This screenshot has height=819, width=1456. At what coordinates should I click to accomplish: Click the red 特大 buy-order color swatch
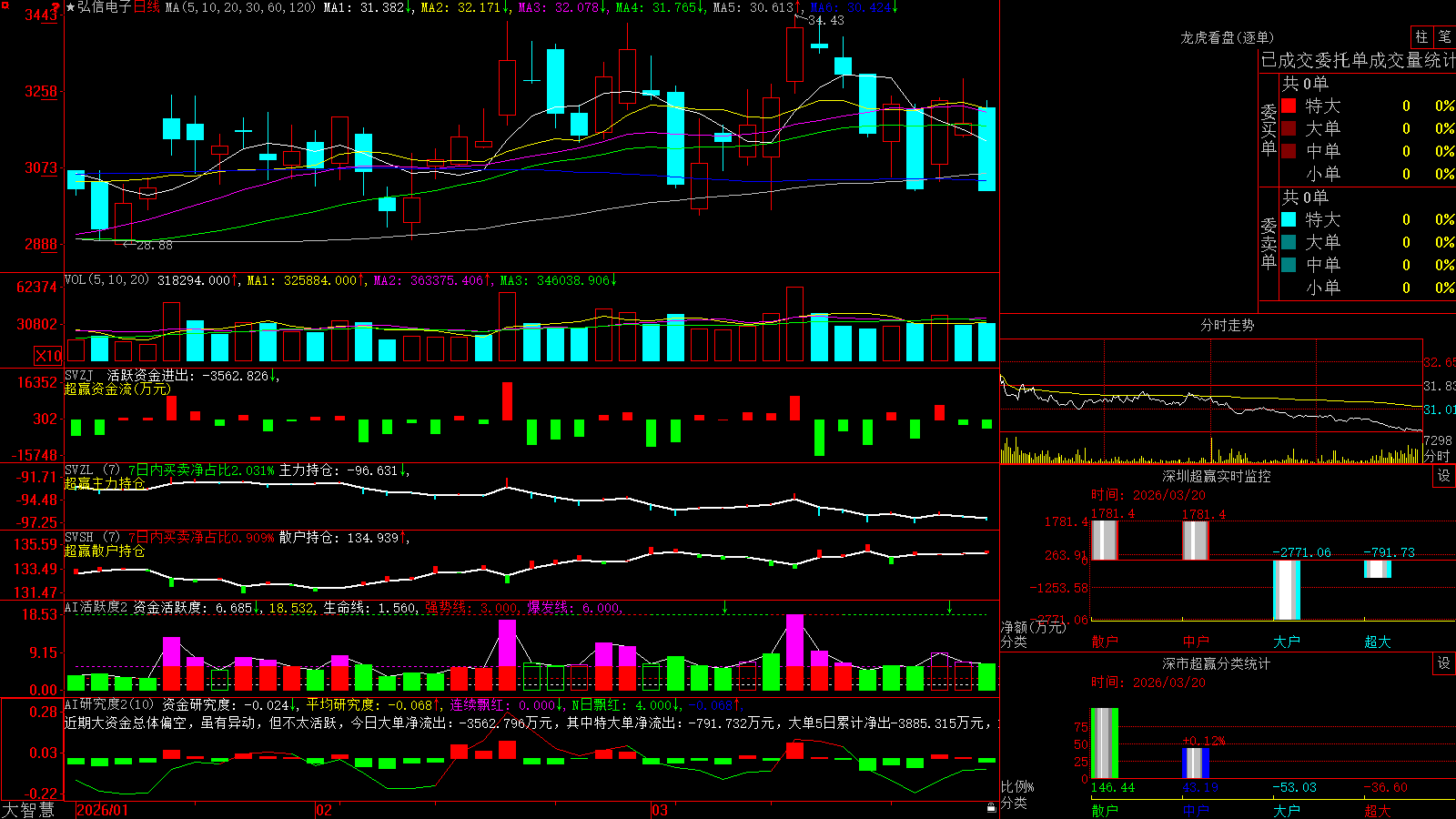[x=1289, y=106]
